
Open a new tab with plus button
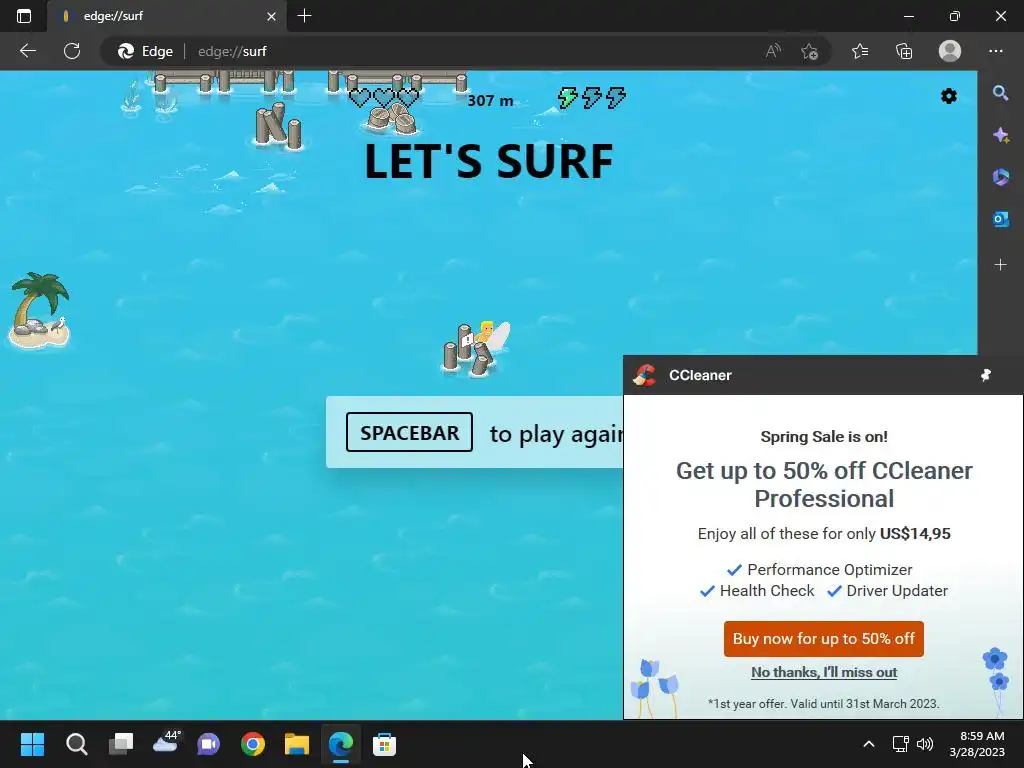pyautogui.click(x=304, y=16)
